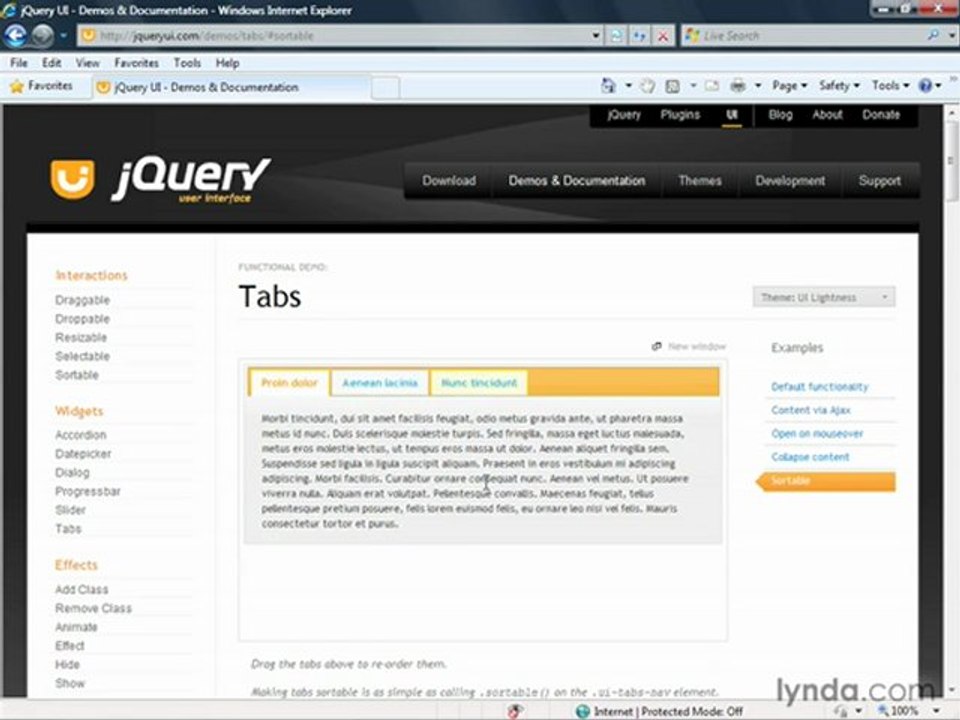Open the Live Search provider dropdown arrow
This screenshot has height=720, width=960.
(952, 36)
